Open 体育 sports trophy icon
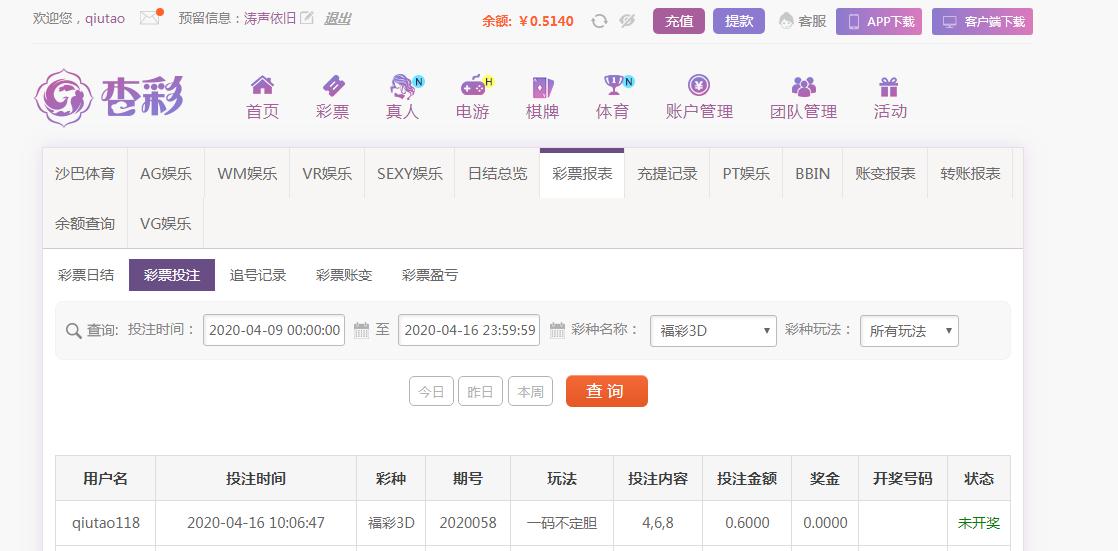This screenshot has width=1118, height=551. (x=614, y=86)
